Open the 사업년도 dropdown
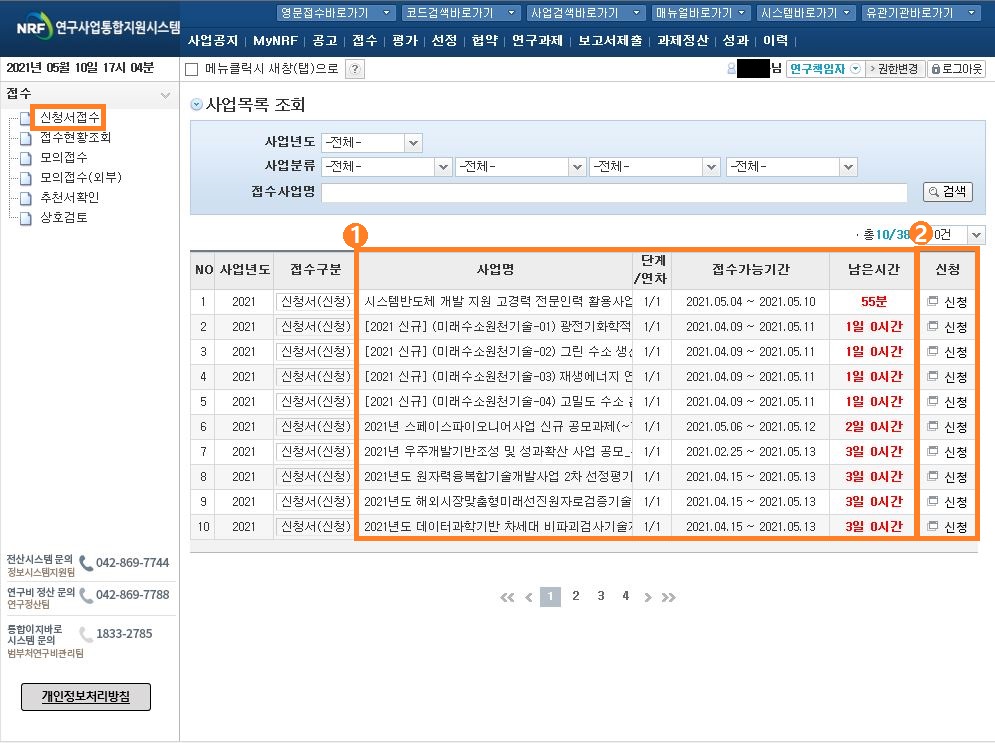Image resolution: width=995 pixels, height=743 pixels. coord(372,143)
